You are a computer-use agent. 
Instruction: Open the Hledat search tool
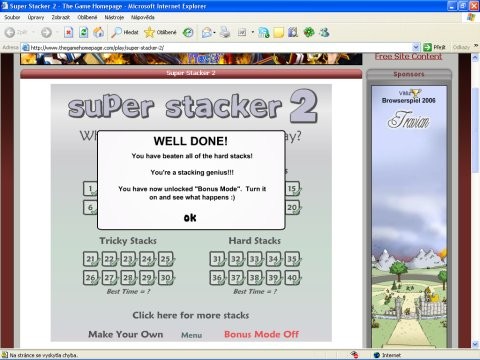[x=125, y=32]
